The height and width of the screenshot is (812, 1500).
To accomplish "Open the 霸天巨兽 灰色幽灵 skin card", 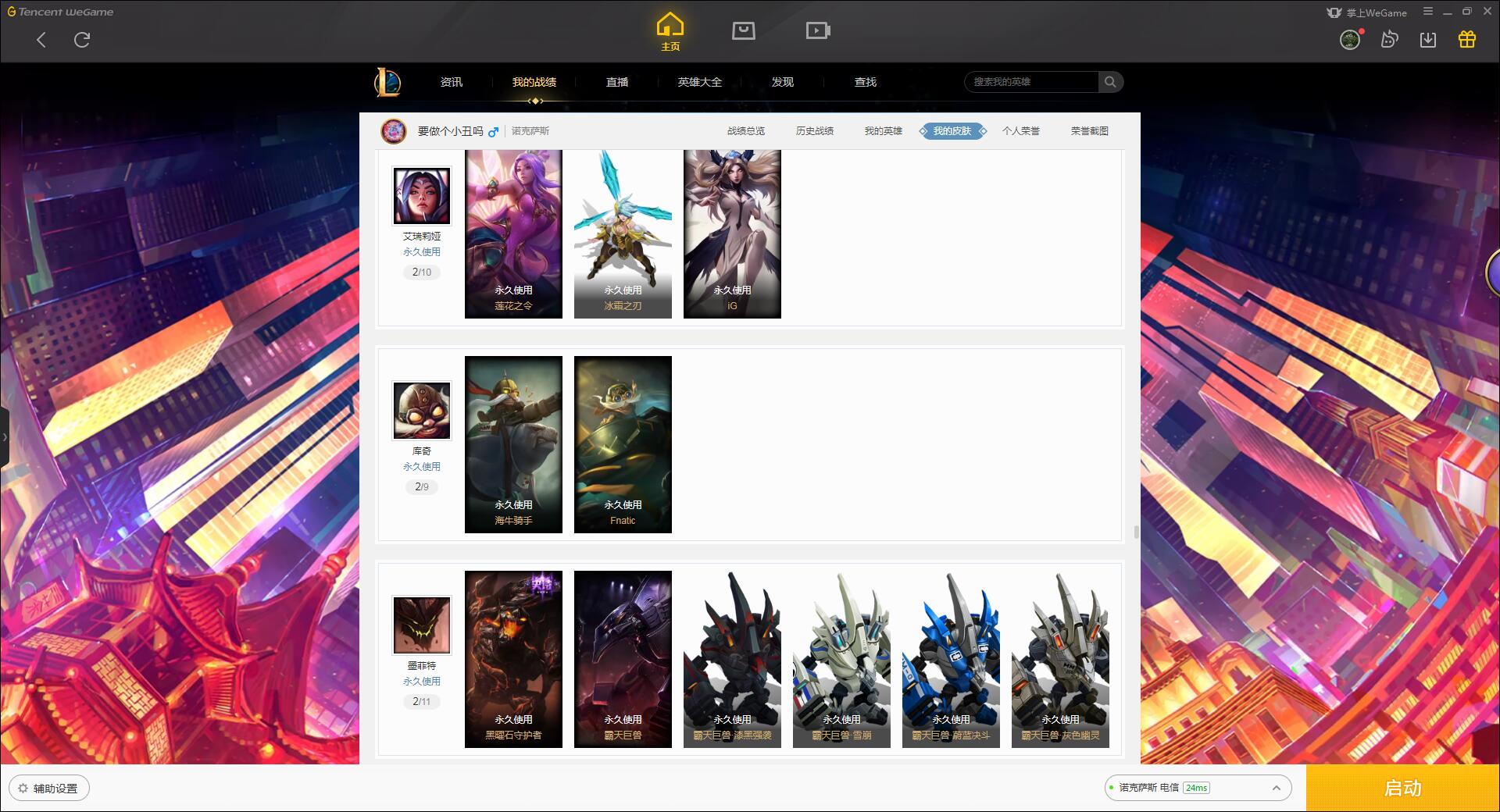I will point(1060,659).
